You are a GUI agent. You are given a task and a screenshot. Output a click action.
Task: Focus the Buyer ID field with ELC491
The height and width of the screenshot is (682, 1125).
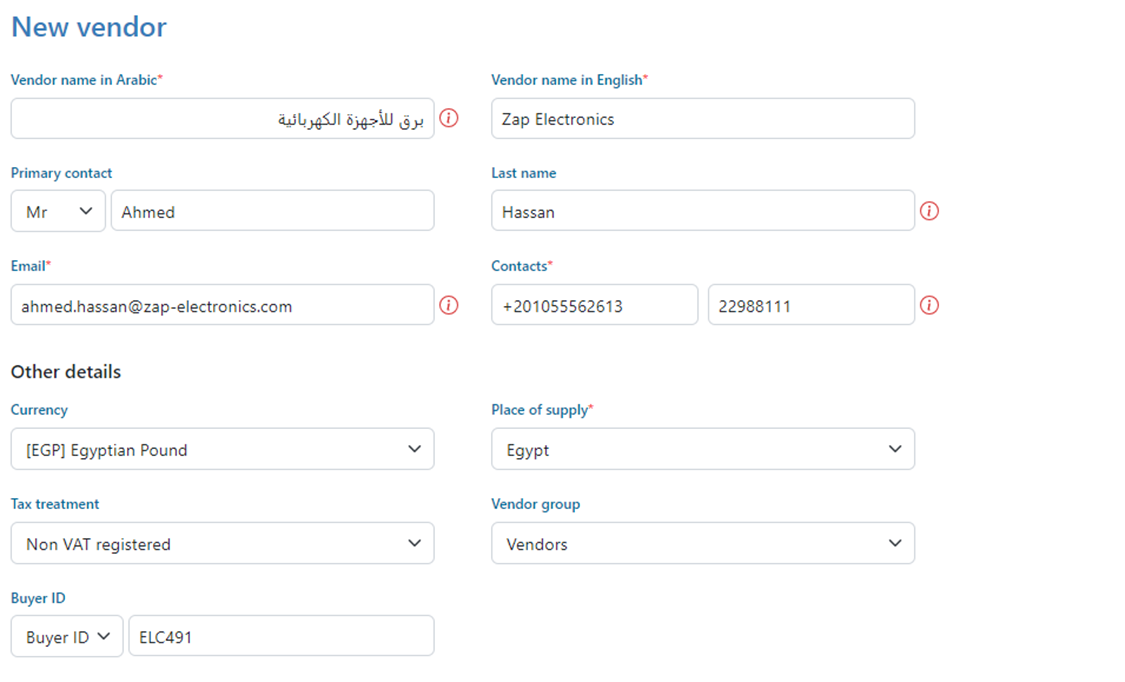click(x=281, y=636)
